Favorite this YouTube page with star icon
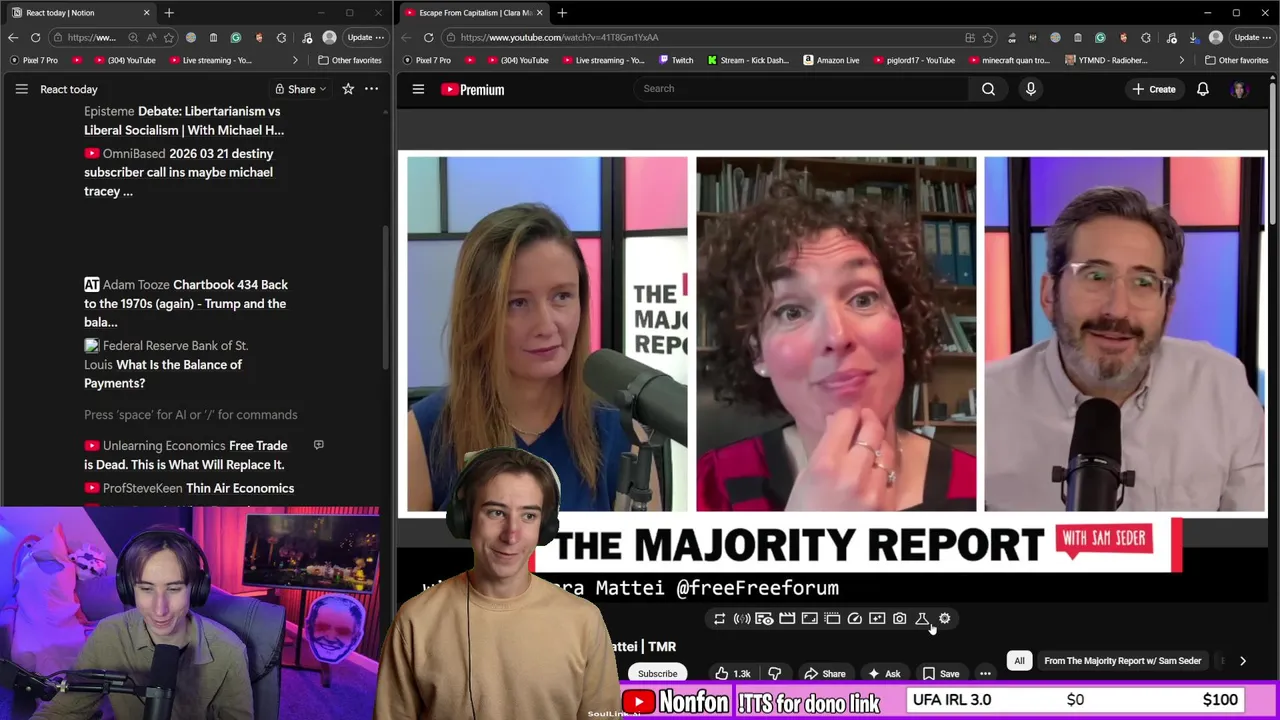1280x720 pixels. (988, 37)
